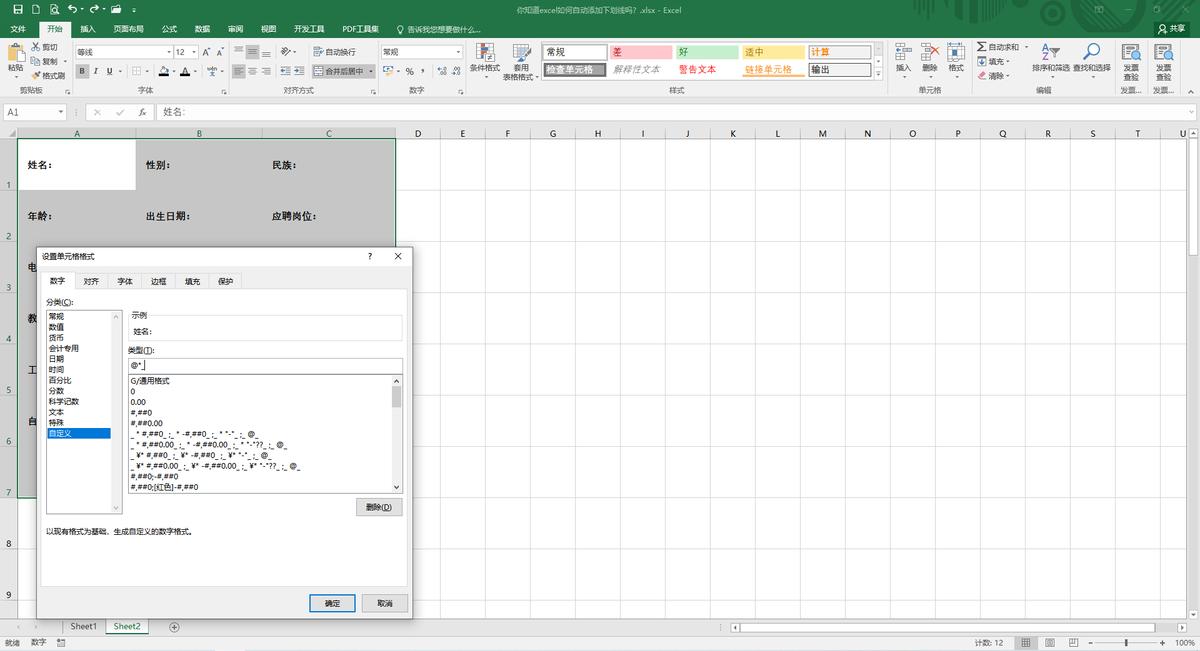Image resolution: width=1200 pixels, height=651 pixels.
Task: Click the zoom slider in status bar
Action: [x=1126, y=642]
